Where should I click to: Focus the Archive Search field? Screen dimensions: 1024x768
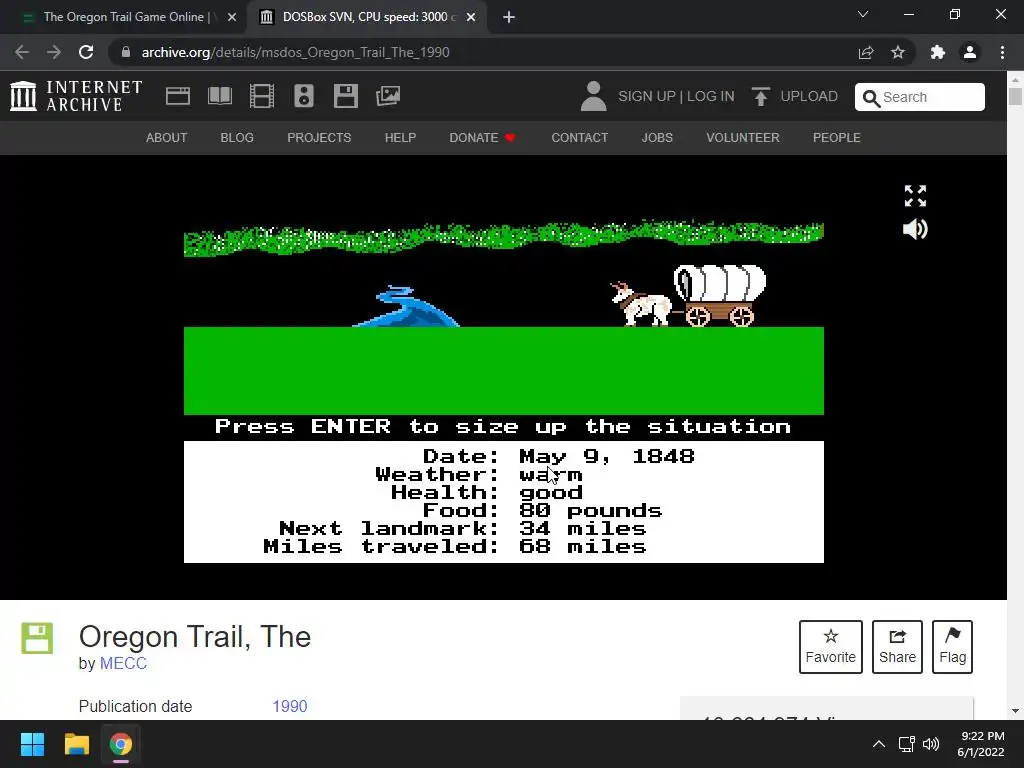tap(920, 97)
